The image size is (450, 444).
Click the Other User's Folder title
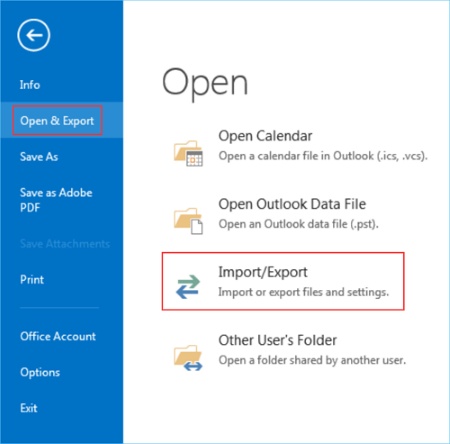pos(277,340)
